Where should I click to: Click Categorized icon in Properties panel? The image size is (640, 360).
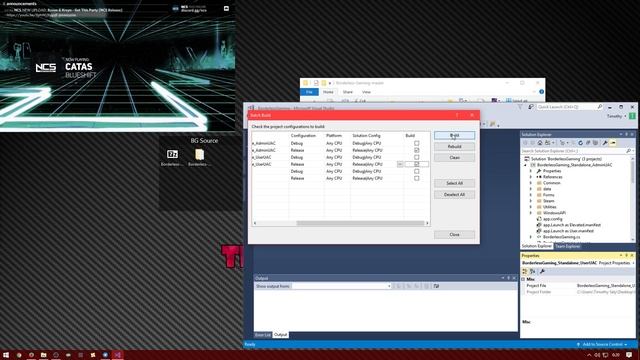coord(525,271)
